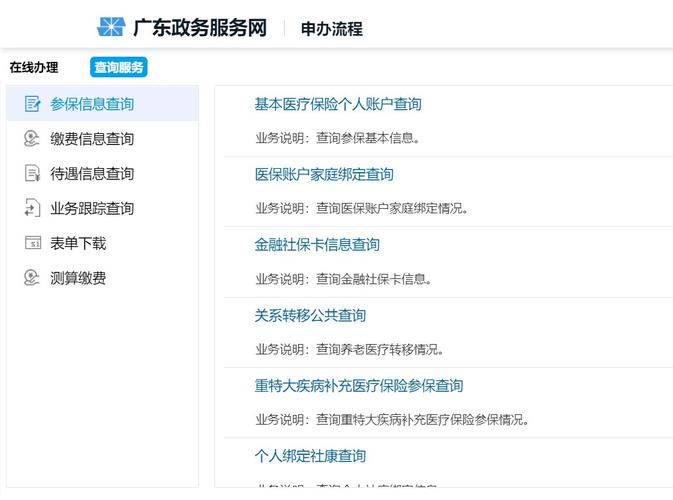Screen dimensions: 673x500
Task: Click the 表单下载 form icon
Action: pos(33,243)
